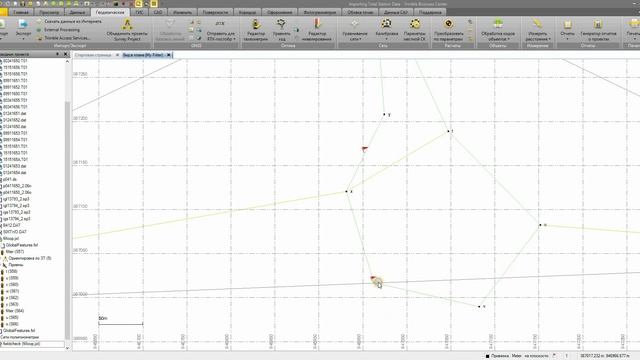This screenshot has width=640, height=360.
Task: Open the Редактор нивелирования tool
Action: point(316,29)
